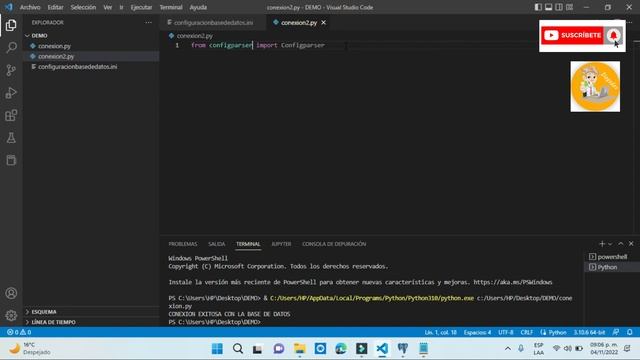640x360 pixels.
Task: Change encoding UTF-8 in status bar
Action: (505, 332)
